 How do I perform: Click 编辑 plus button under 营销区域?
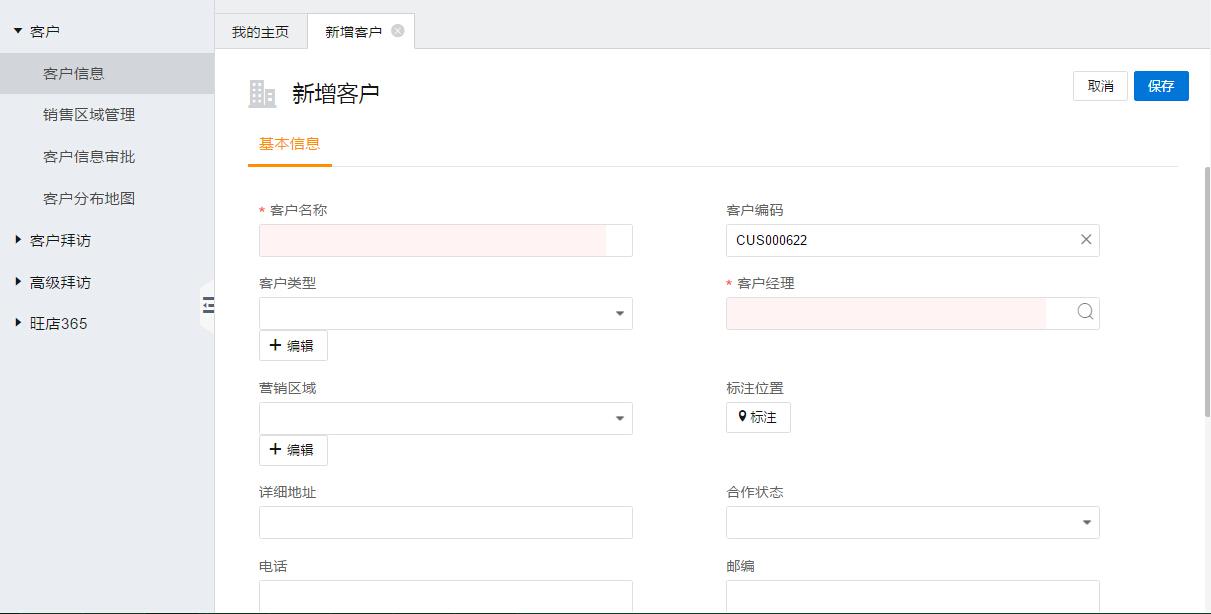[x=293, y=450]
